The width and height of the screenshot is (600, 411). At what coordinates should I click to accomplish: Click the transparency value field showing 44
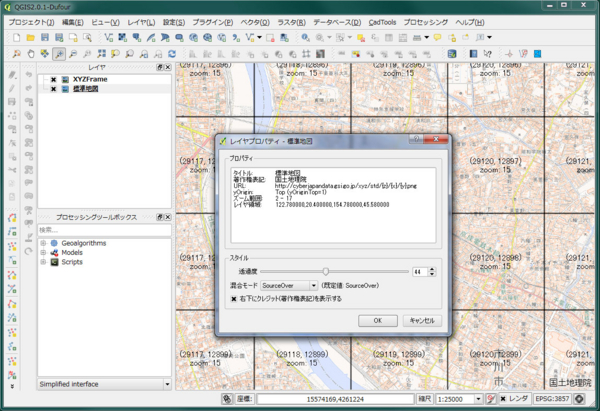tap(421, 272)
